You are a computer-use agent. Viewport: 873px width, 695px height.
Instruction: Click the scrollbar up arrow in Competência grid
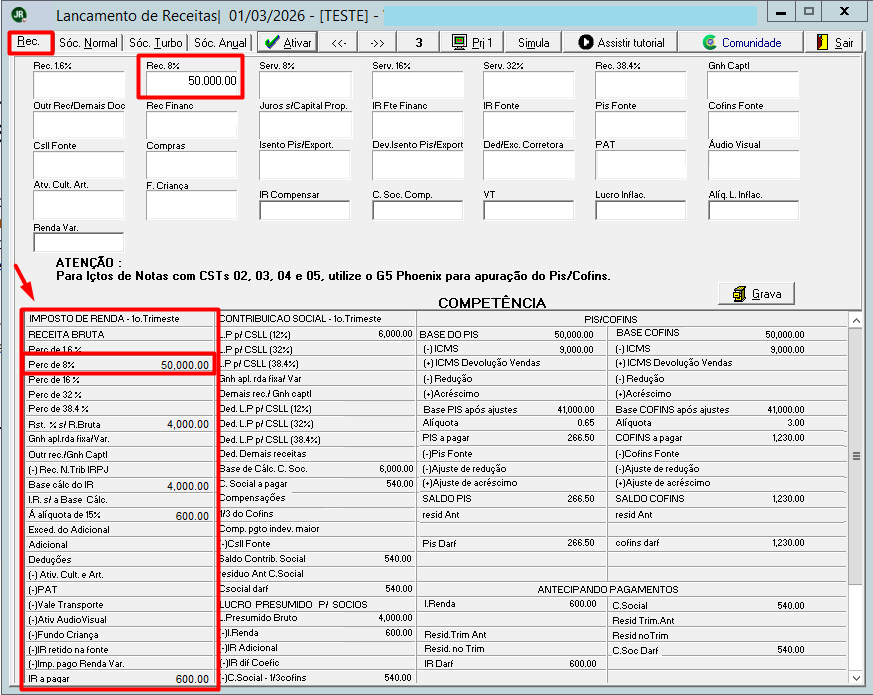(856, 320)
